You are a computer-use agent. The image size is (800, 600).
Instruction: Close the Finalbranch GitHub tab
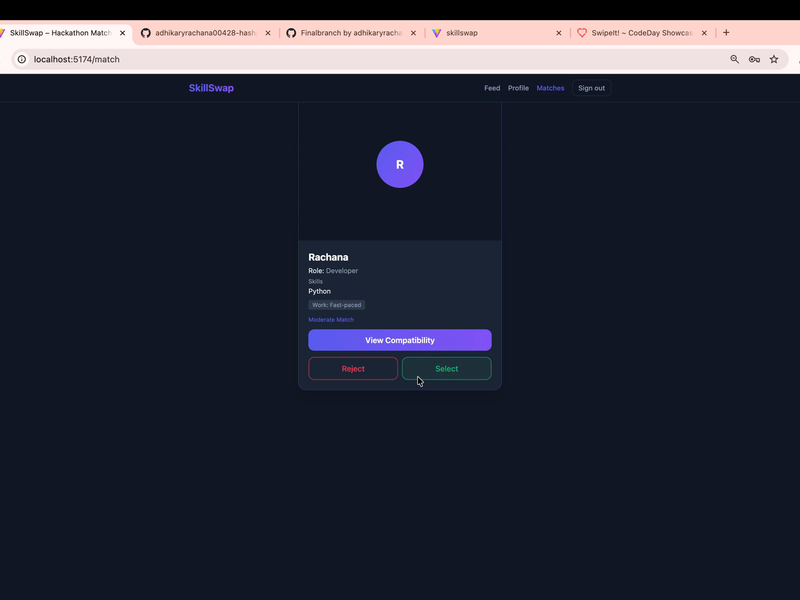[x=413, y=33]
